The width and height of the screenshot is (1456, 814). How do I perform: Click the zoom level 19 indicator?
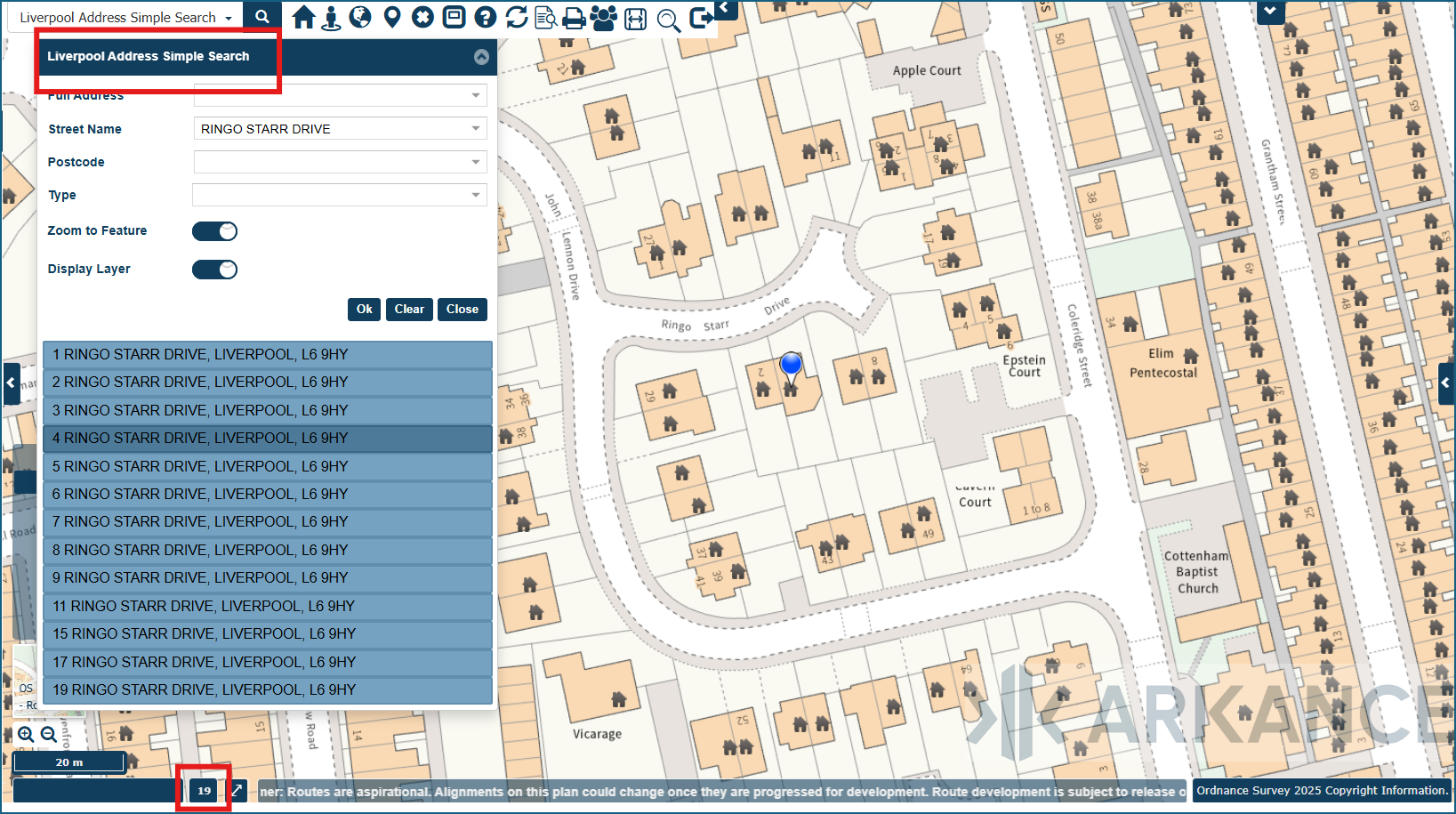click(x=205, y=790)
